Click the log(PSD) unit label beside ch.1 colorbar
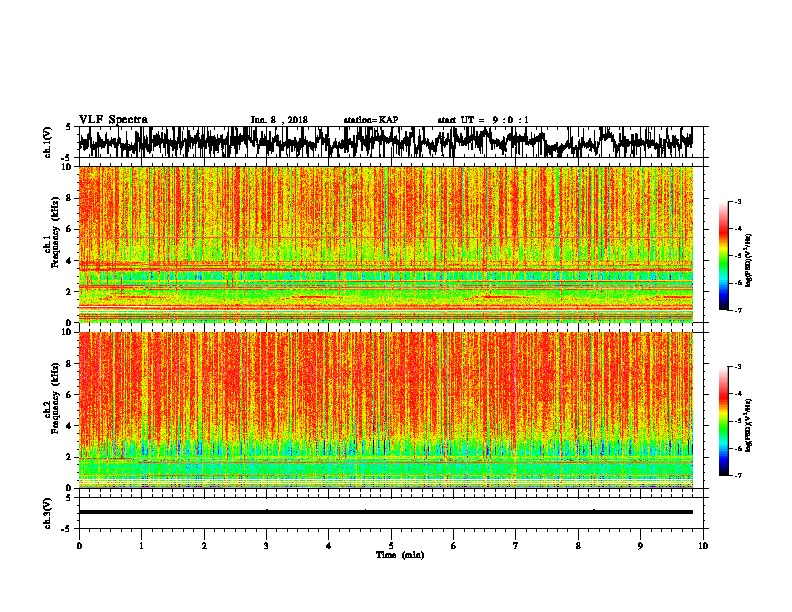 (749, 261)
